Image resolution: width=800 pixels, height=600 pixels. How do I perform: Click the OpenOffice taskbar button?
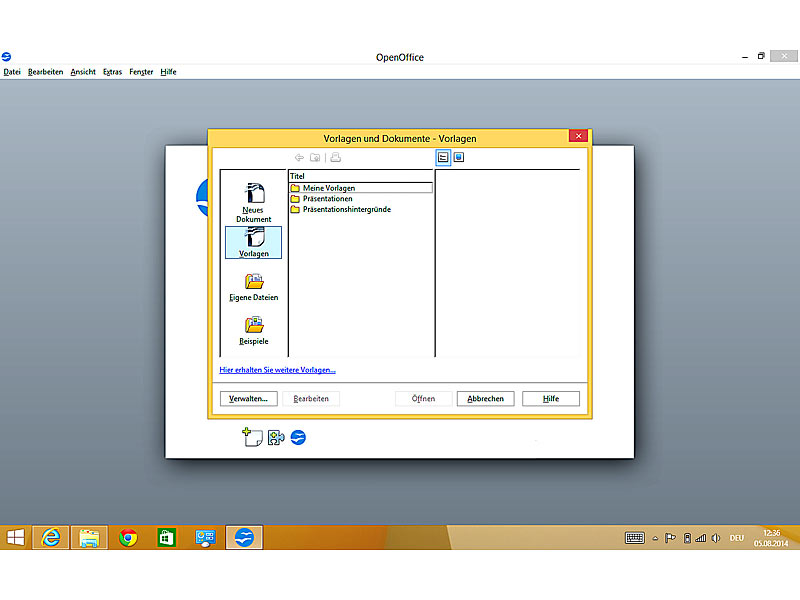click(x=244, y=537)
